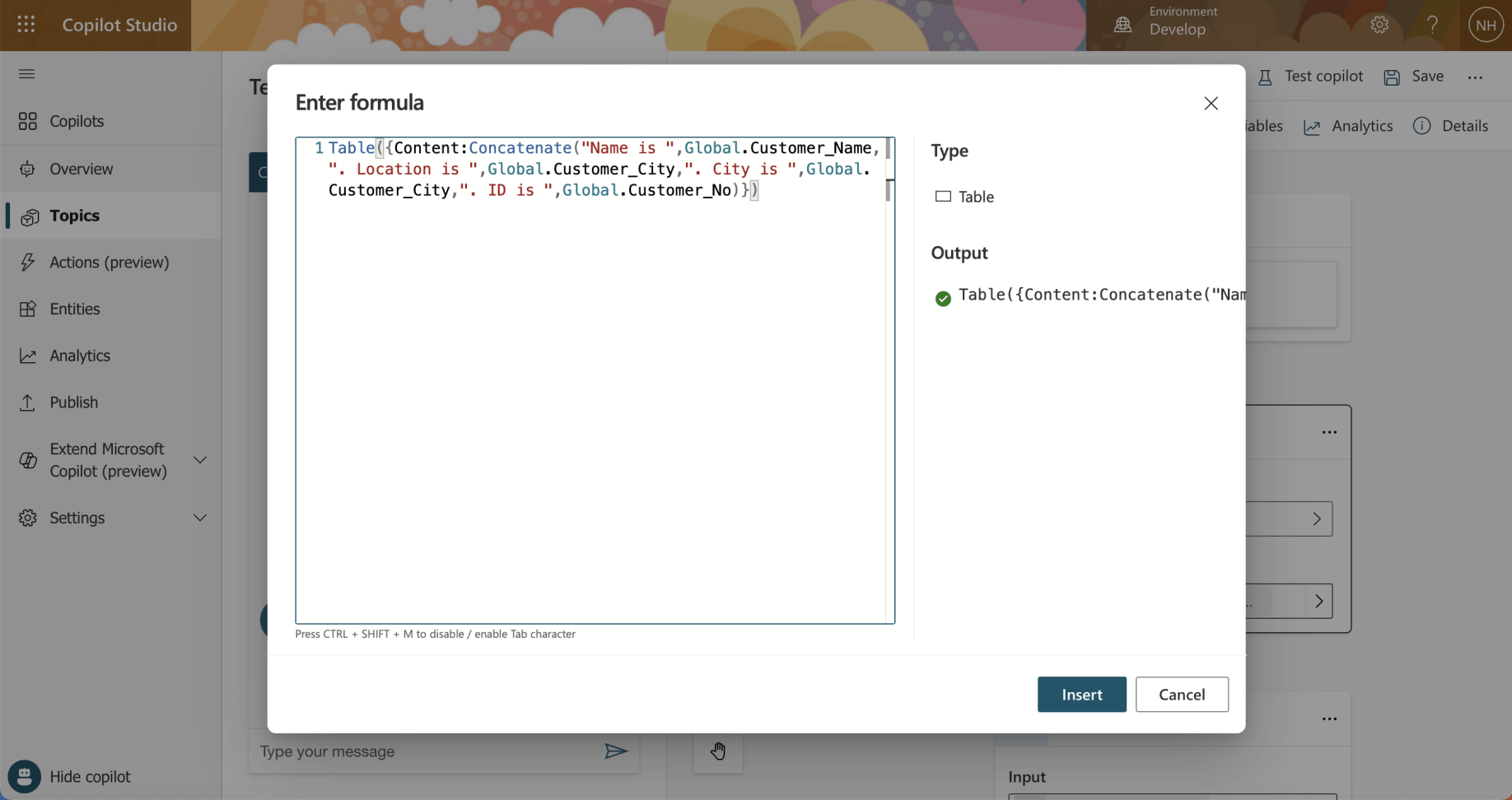Click the send message arrow icon
Screen dimensions: 1512x800
click(617, 751)
